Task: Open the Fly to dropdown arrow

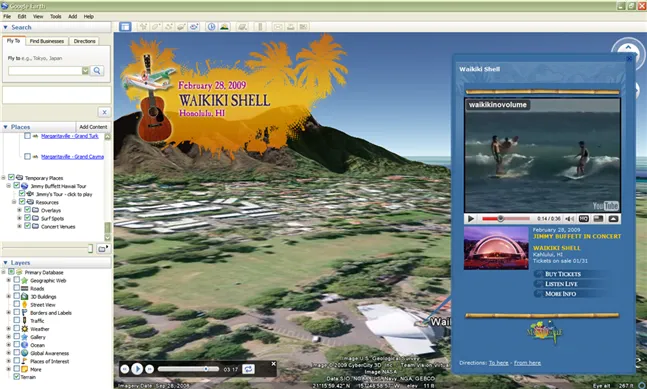Action: (85, 71)
